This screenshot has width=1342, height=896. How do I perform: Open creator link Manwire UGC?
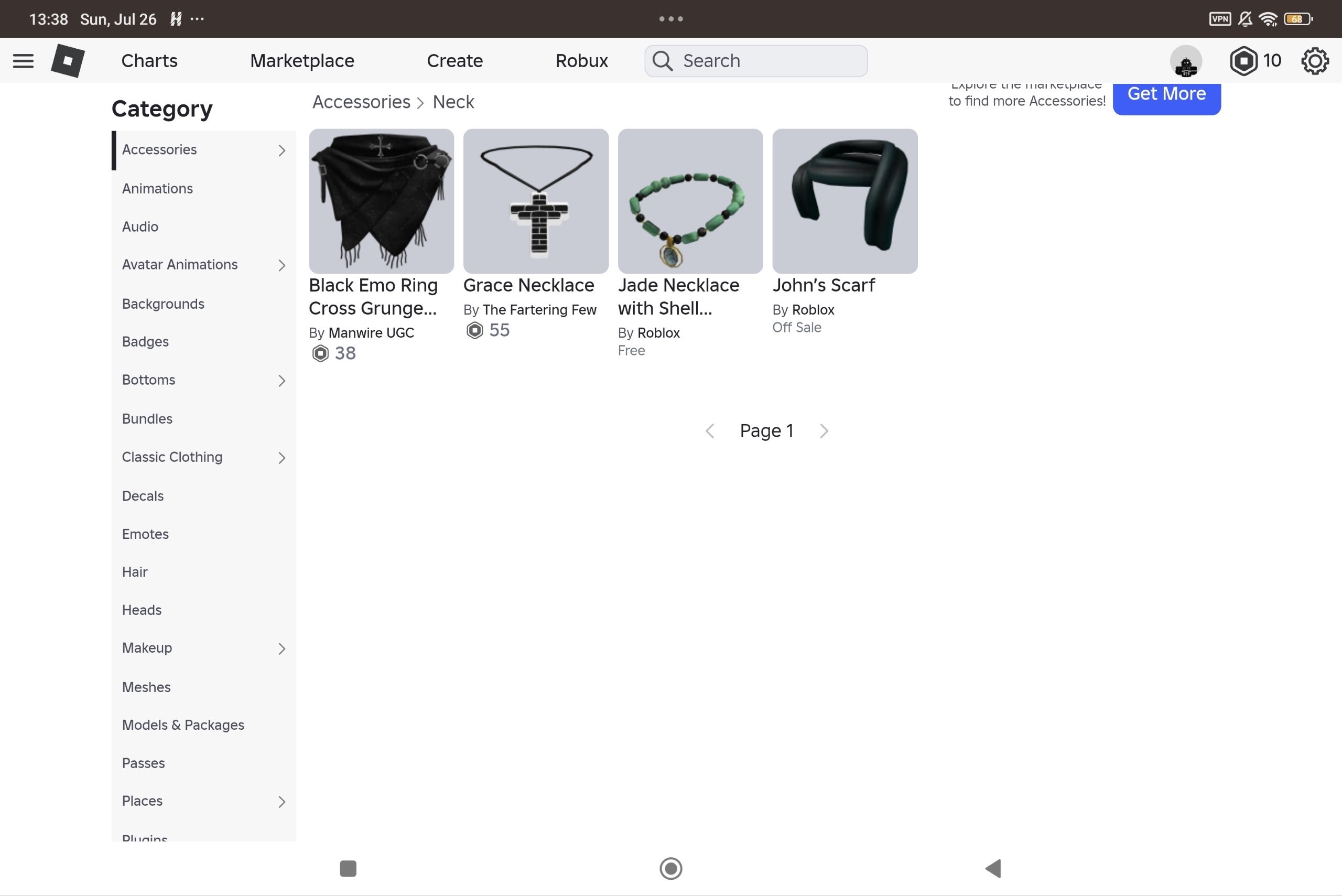point(371,332)
